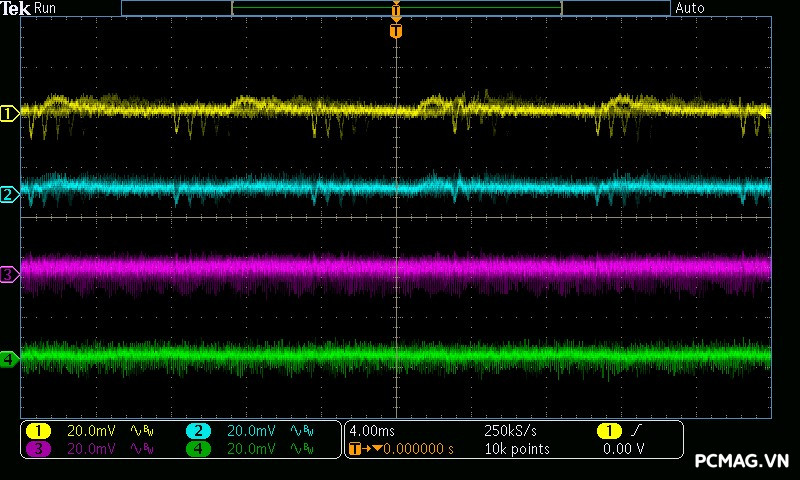The image size is (800, 480).
Task: Click channel 1 bandwidth limit icon
Action: point(140,431)
